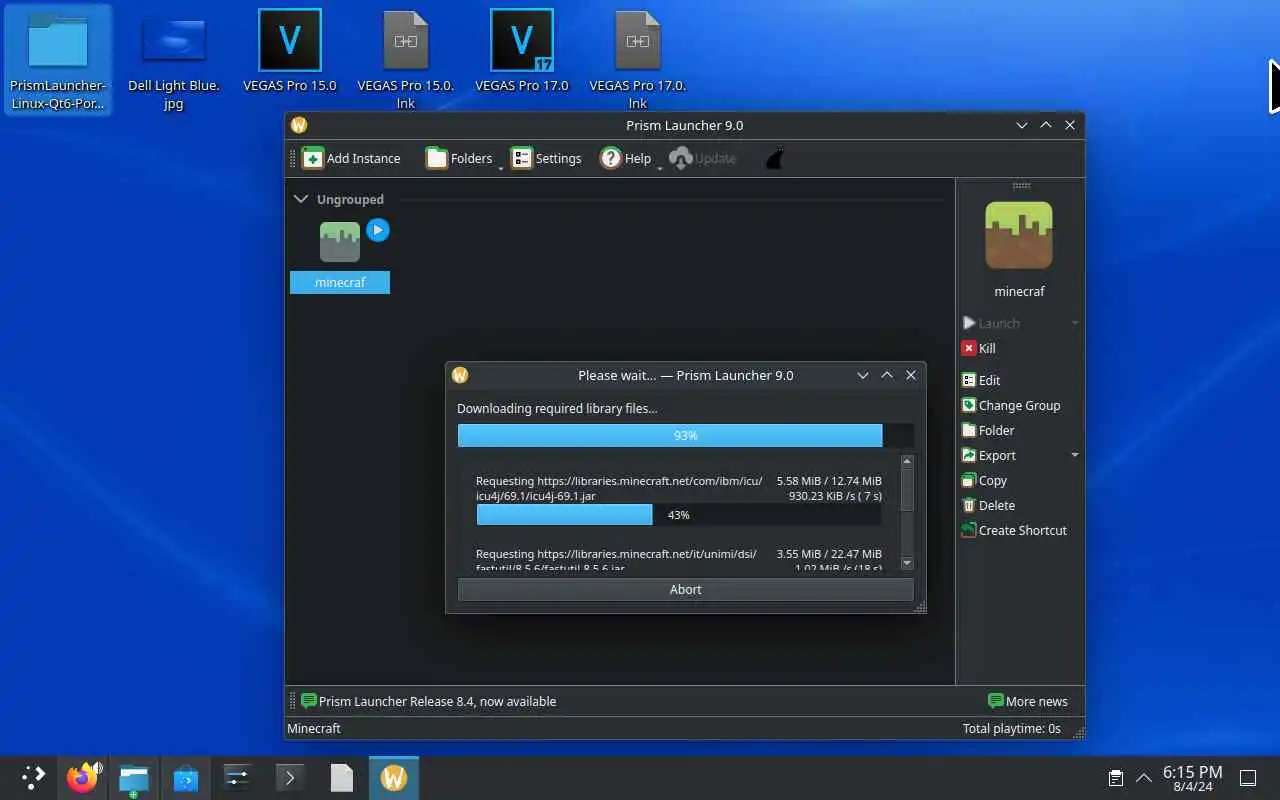Click Create Shortcut in the sidebar

[1014, 530]
